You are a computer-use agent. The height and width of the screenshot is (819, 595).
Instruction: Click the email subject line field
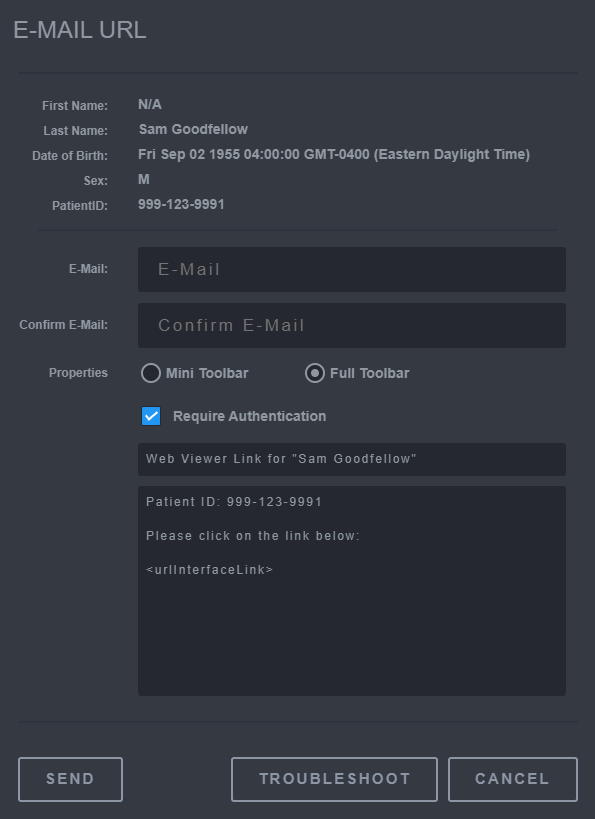[351, 460]
